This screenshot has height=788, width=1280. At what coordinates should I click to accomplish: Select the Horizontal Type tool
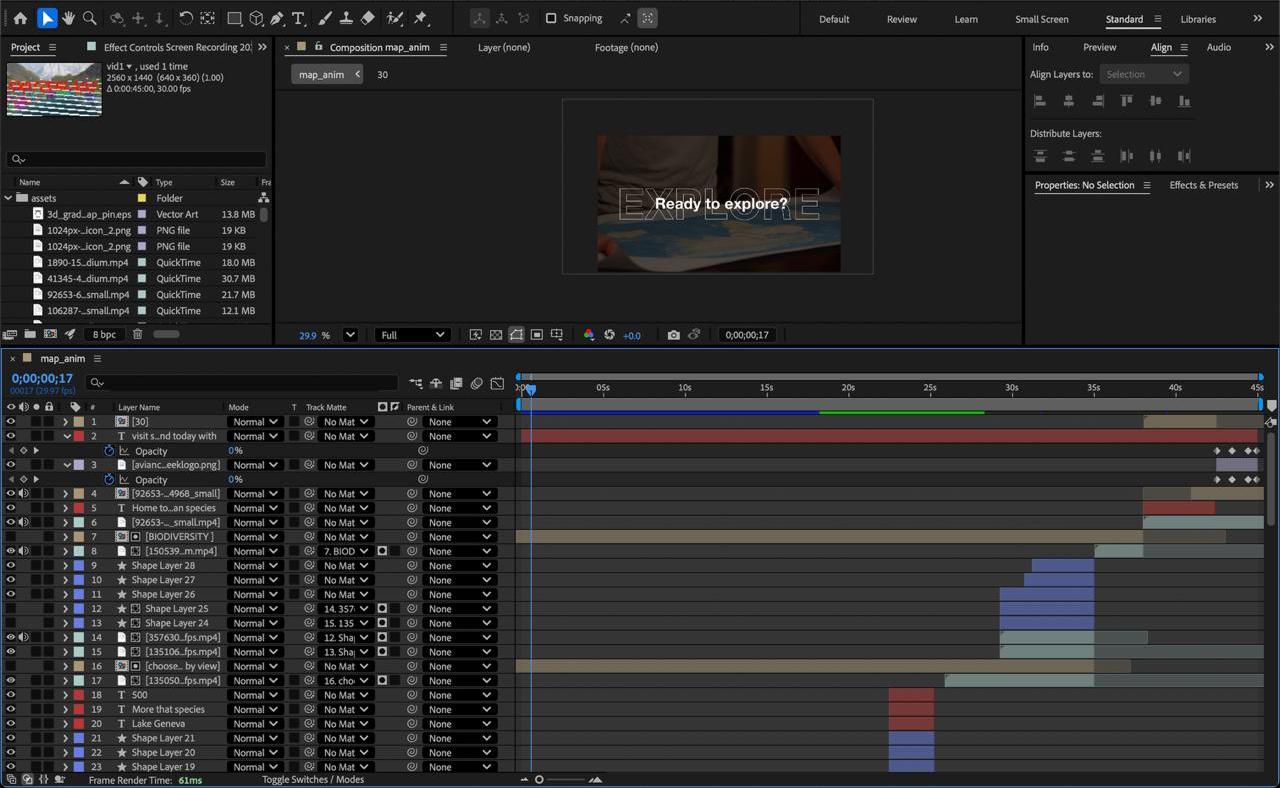pyautogui.click(x=298, y=18)
